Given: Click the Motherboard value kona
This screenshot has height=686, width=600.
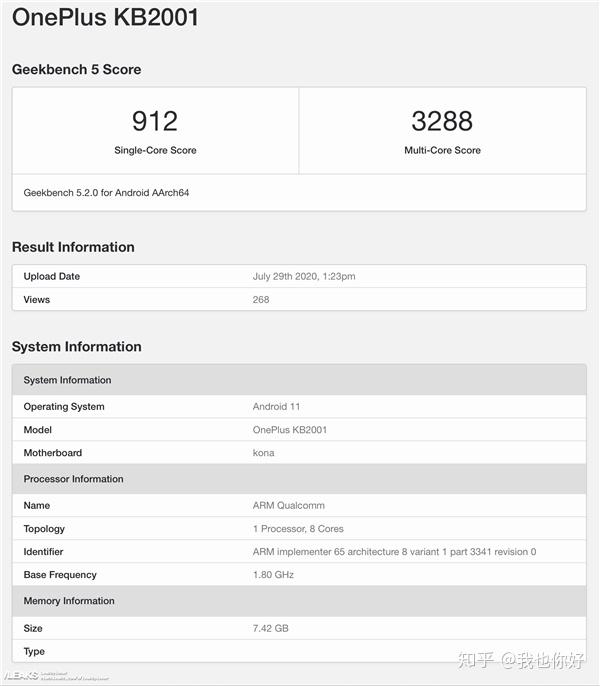Looking at the screenshot, I should pyautogui.click(x=263, y=453).
